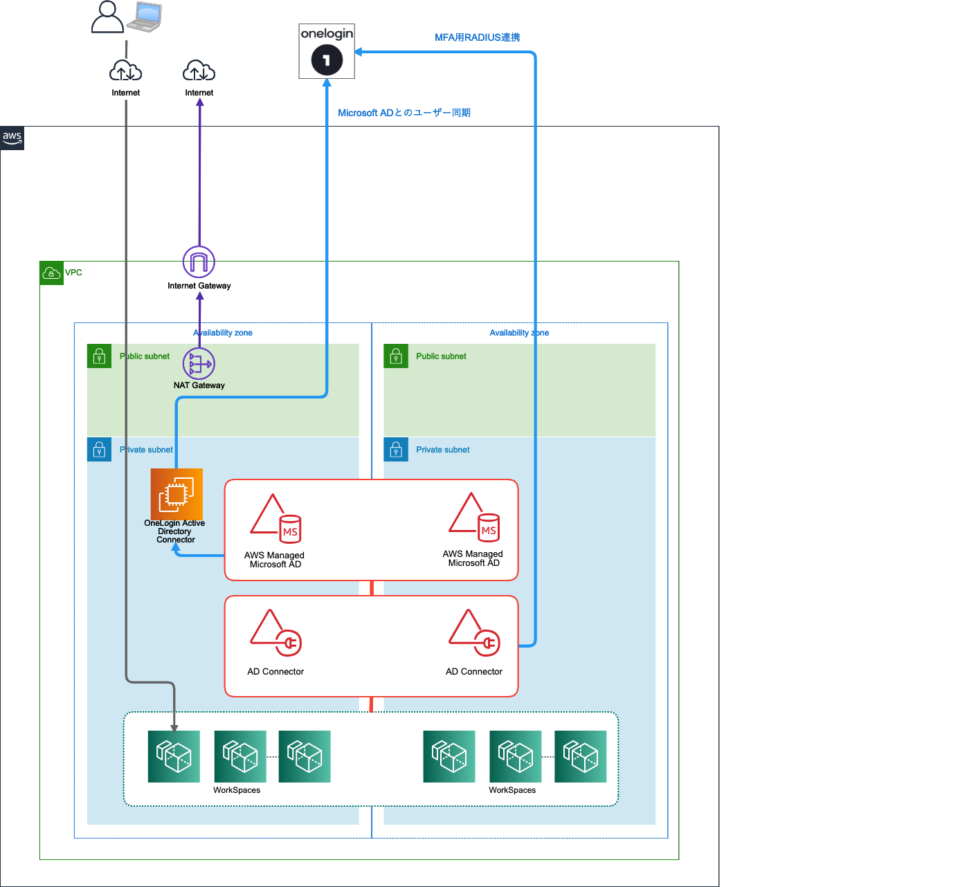Click the VPC icon
The width and height of the screenshot is (960, 887).
click(51, 272)
